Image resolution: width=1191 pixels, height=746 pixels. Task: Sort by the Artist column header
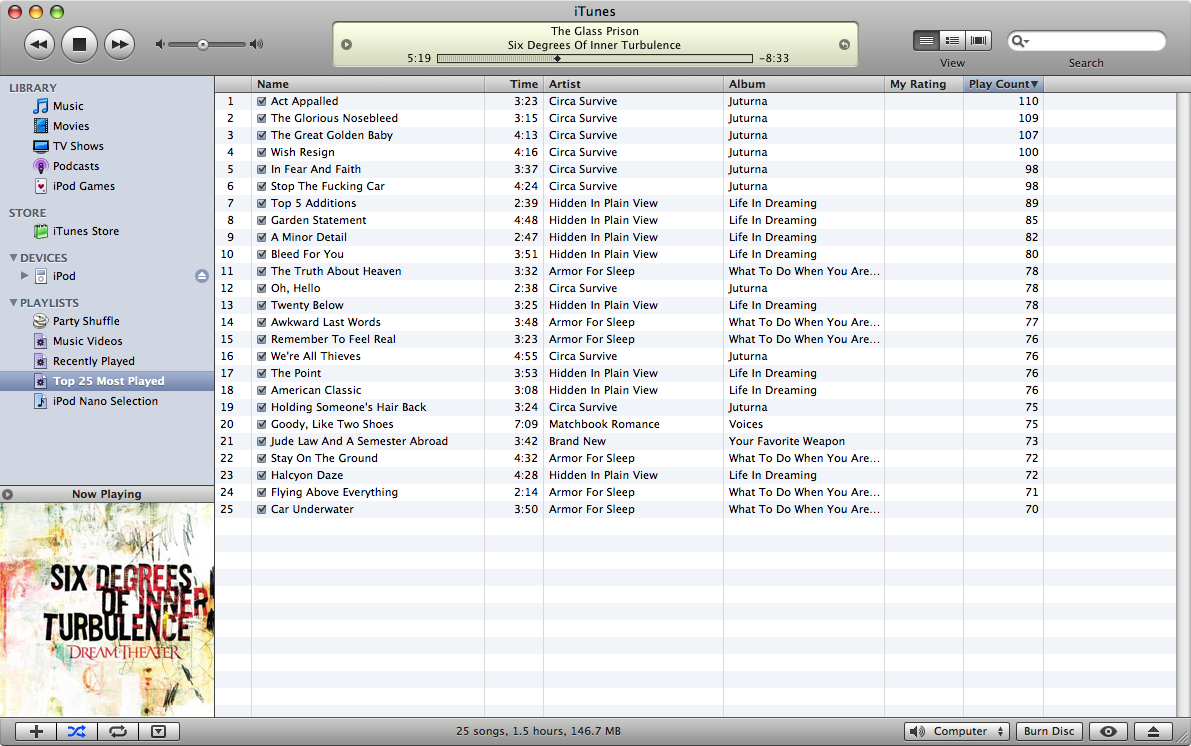pyautogui.click(x=633, y=84)
